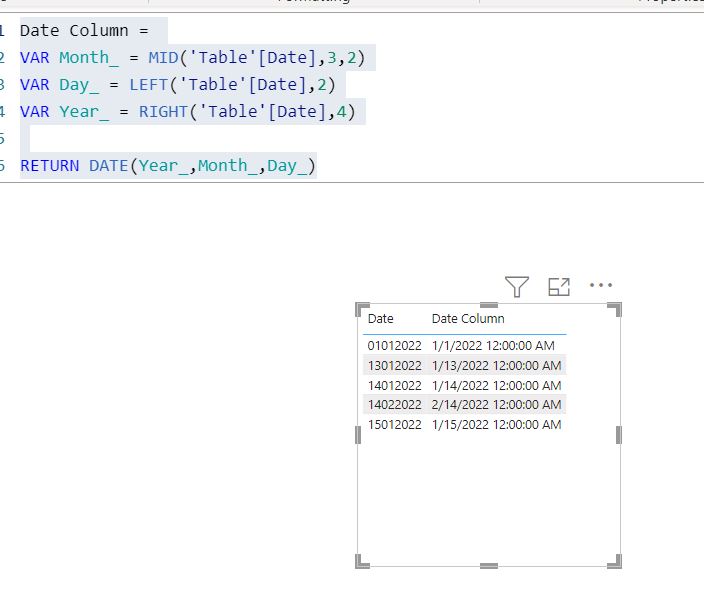This screenshot has height=602, width=704.
Task: Select table cell 14022022
Action: (x=394, y=404)
